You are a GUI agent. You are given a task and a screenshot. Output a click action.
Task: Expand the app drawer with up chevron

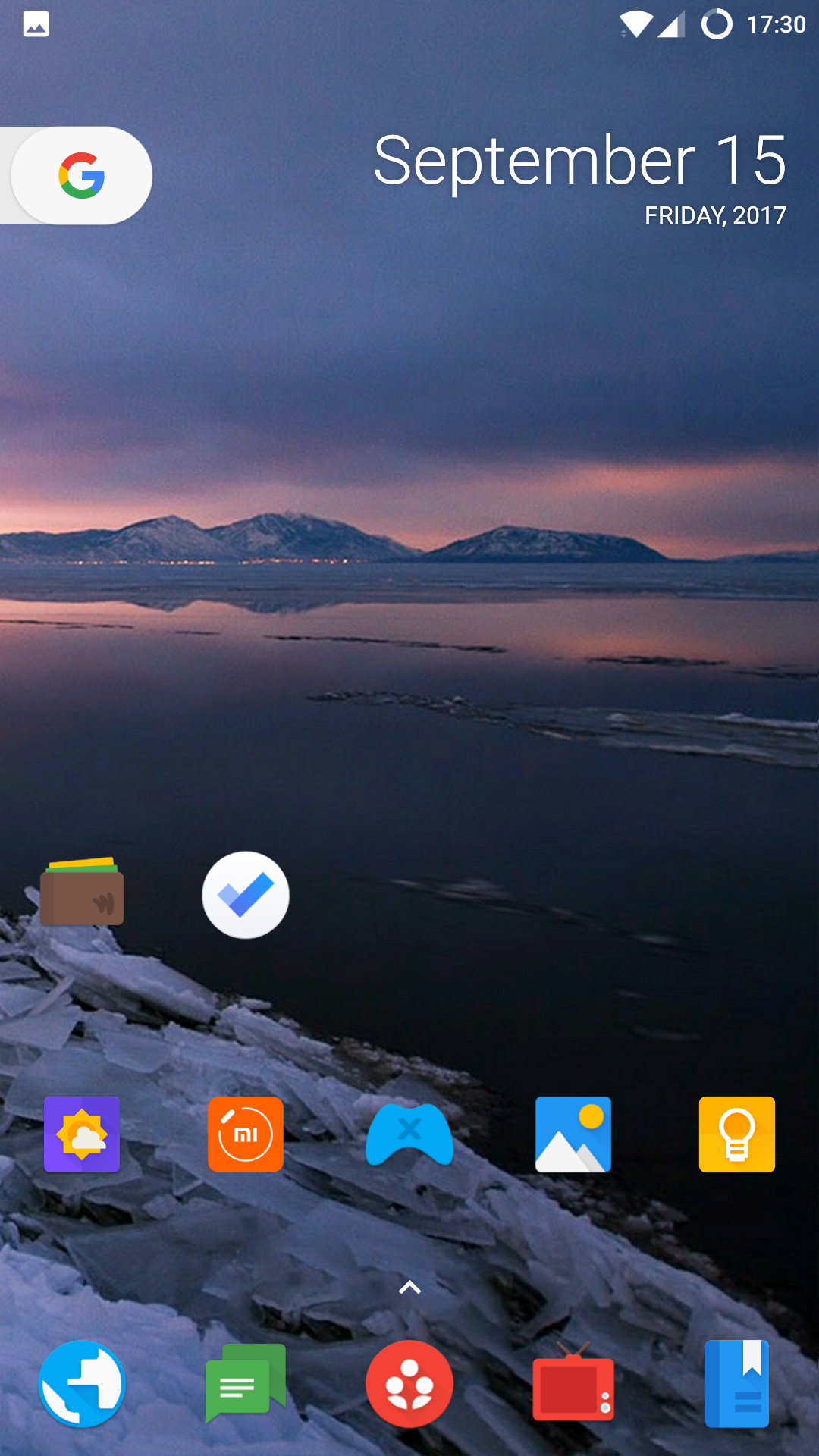409,1287
